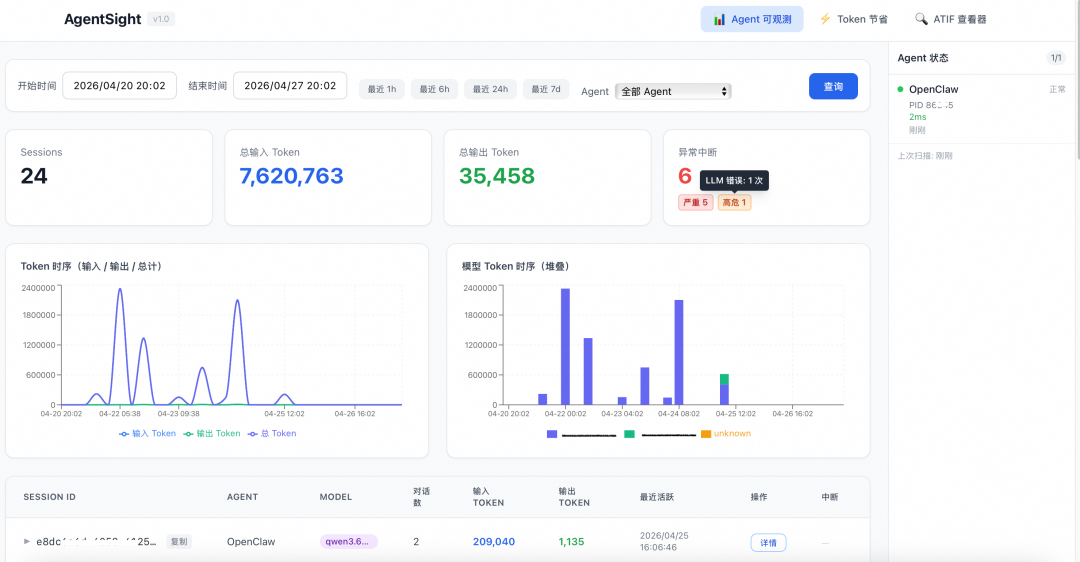This screenshot has width=1080, height=562.
Task: Click the red 异常中断 count 6
Action: [685, 176]
